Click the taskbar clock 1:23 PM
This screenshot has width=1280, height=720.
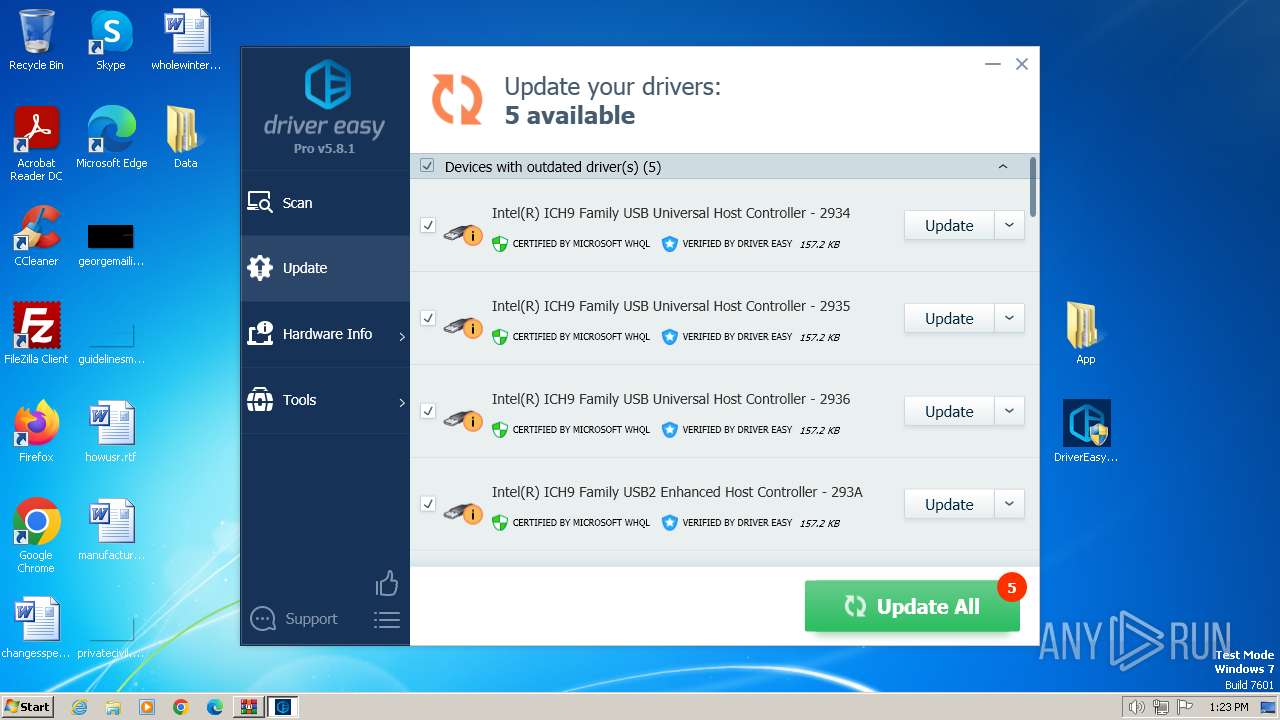point(1228,707)
